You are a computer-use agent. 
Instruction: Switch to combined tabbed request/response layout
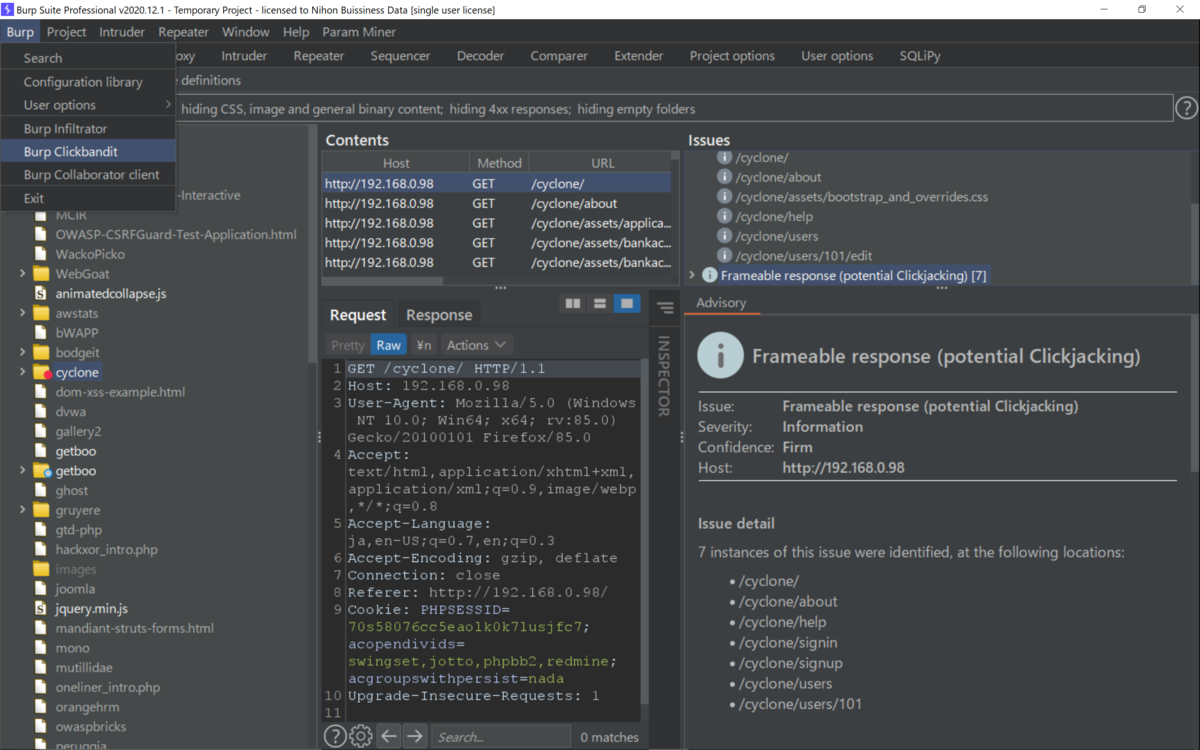point(627,303)
